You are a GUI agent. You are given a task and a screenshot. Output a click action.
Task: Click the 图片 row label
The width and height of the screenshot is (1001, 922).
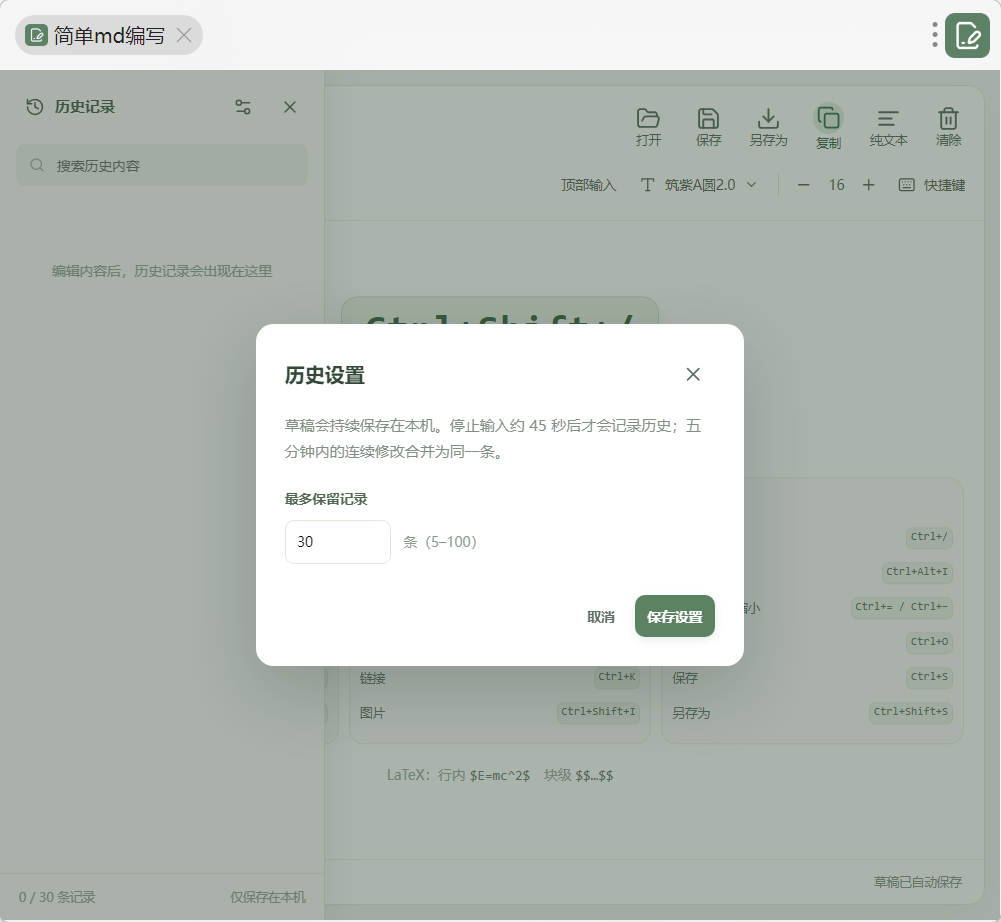coord(372,713)
